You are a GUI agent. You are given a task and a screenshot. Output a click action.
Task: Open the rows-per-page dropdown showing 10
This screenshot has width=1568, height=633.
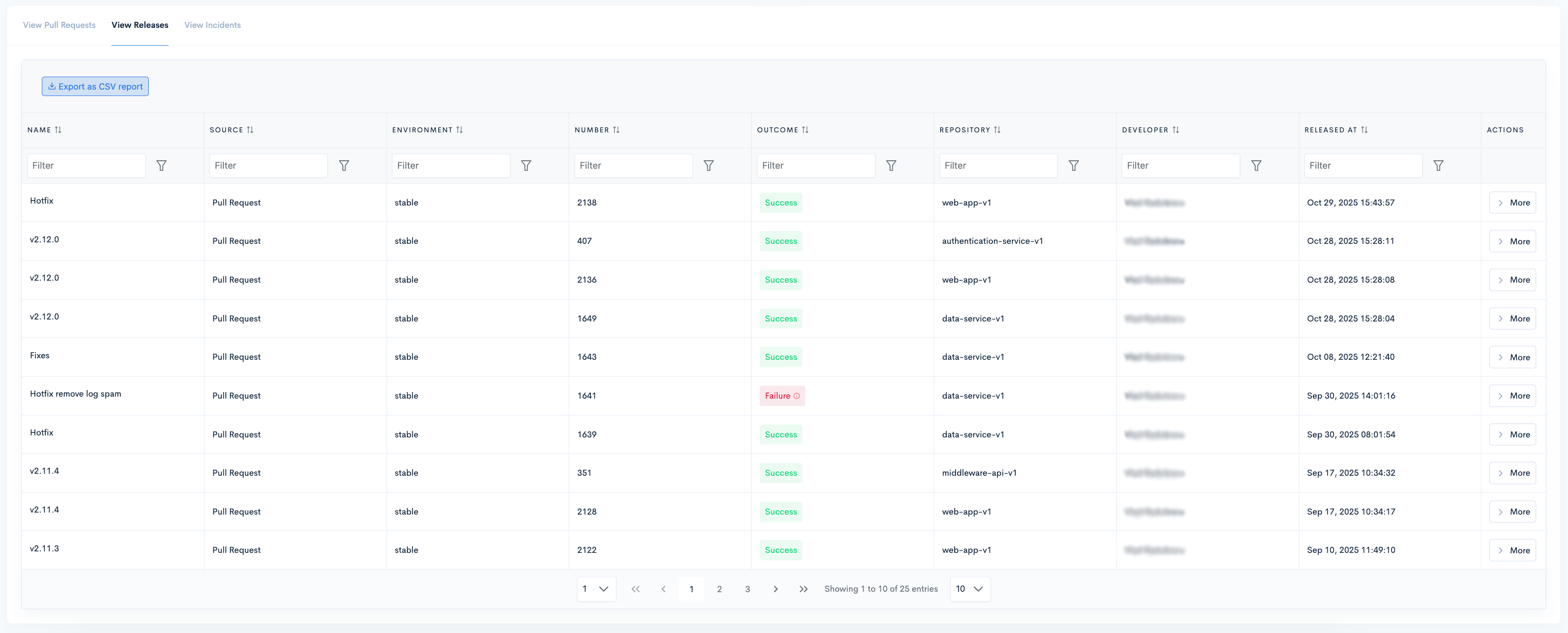click(970, 589)
